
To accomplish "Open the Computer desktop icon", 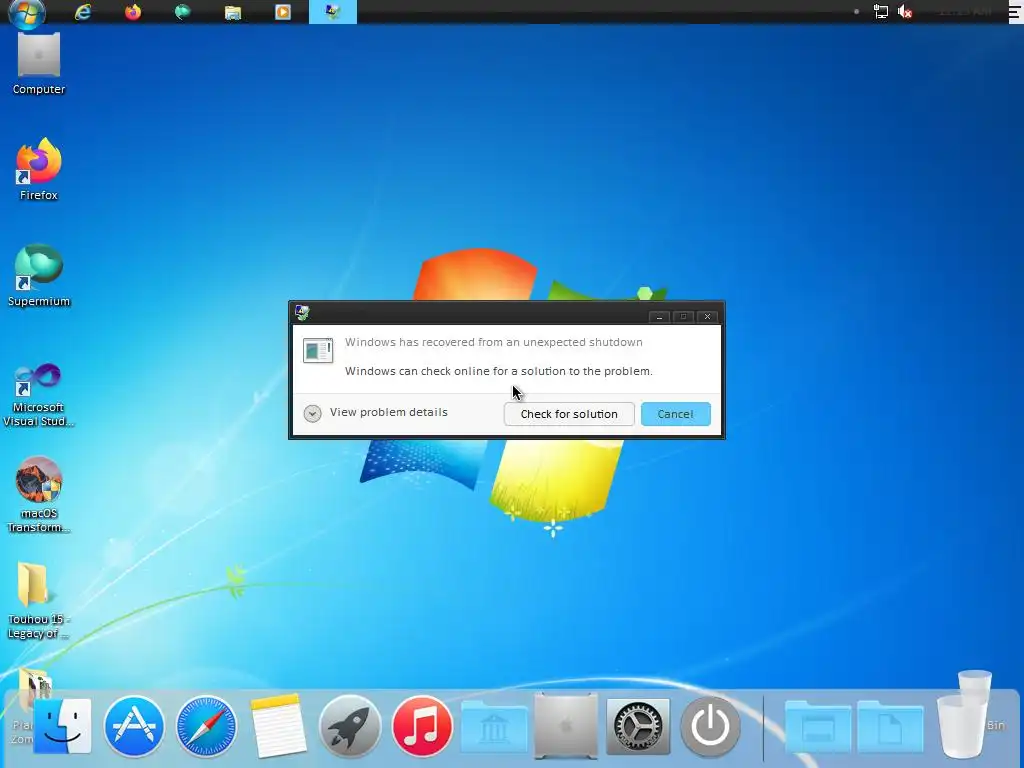I will [39, 63].
